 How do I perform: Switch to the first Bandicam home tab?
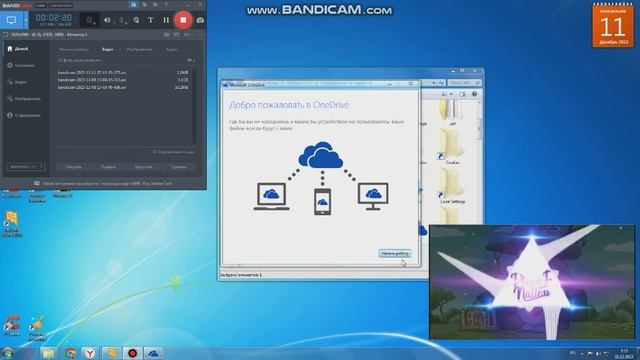[x=74, y=49]
